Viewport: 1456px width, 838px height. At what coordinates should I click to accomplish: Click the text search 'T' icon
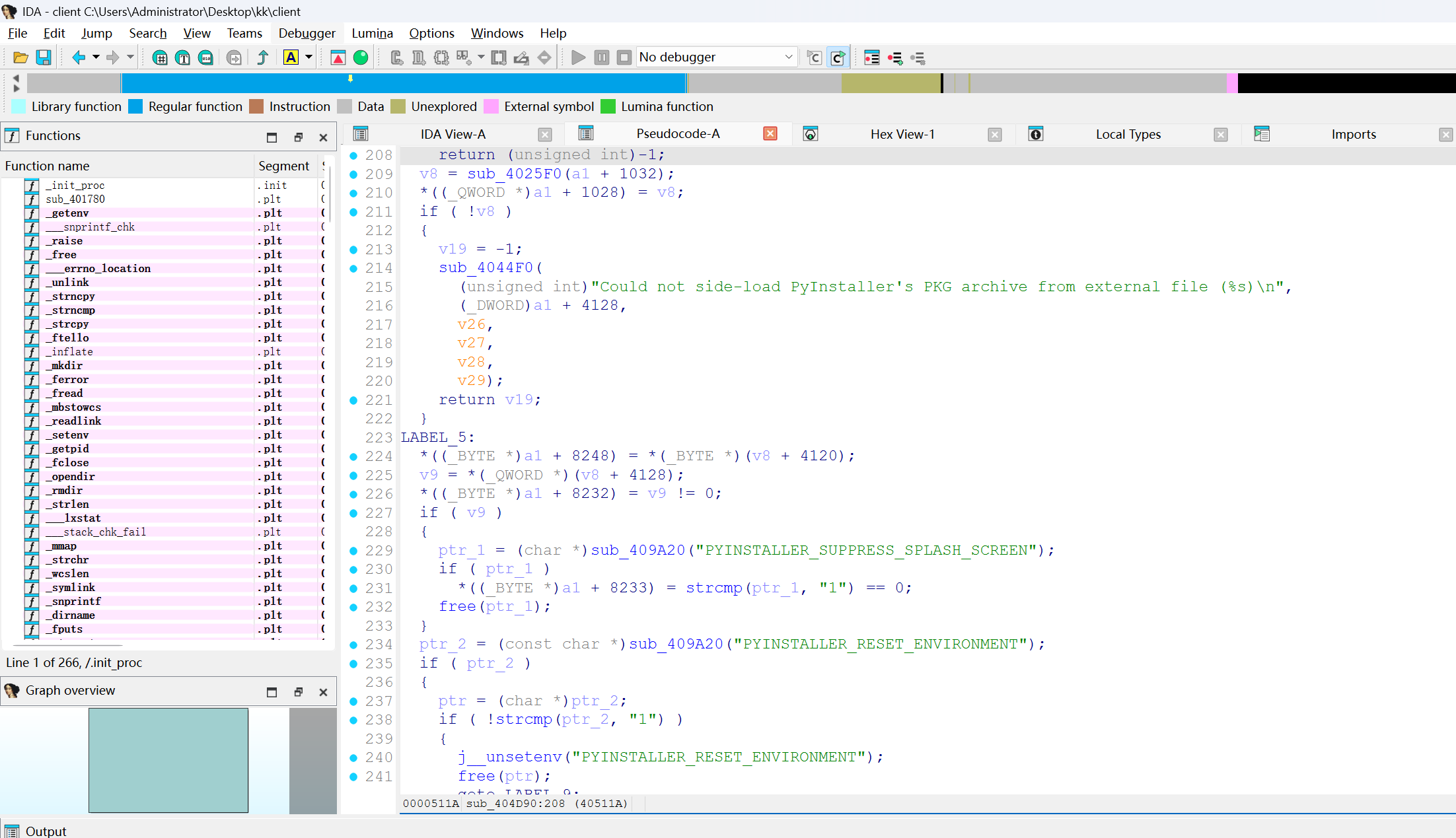(183, 57)
